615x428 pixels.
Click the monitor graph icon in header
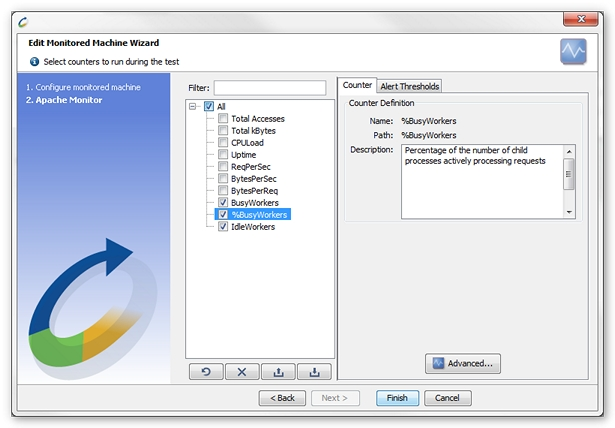[573, 51]
